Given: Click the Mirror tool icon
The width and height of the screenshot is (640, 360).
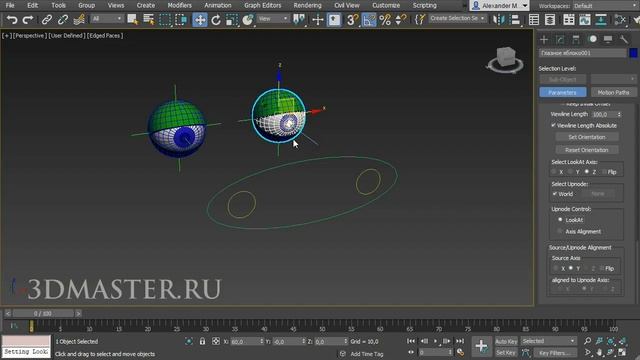Looking at the screenshot, I should [x=499, y=20].
